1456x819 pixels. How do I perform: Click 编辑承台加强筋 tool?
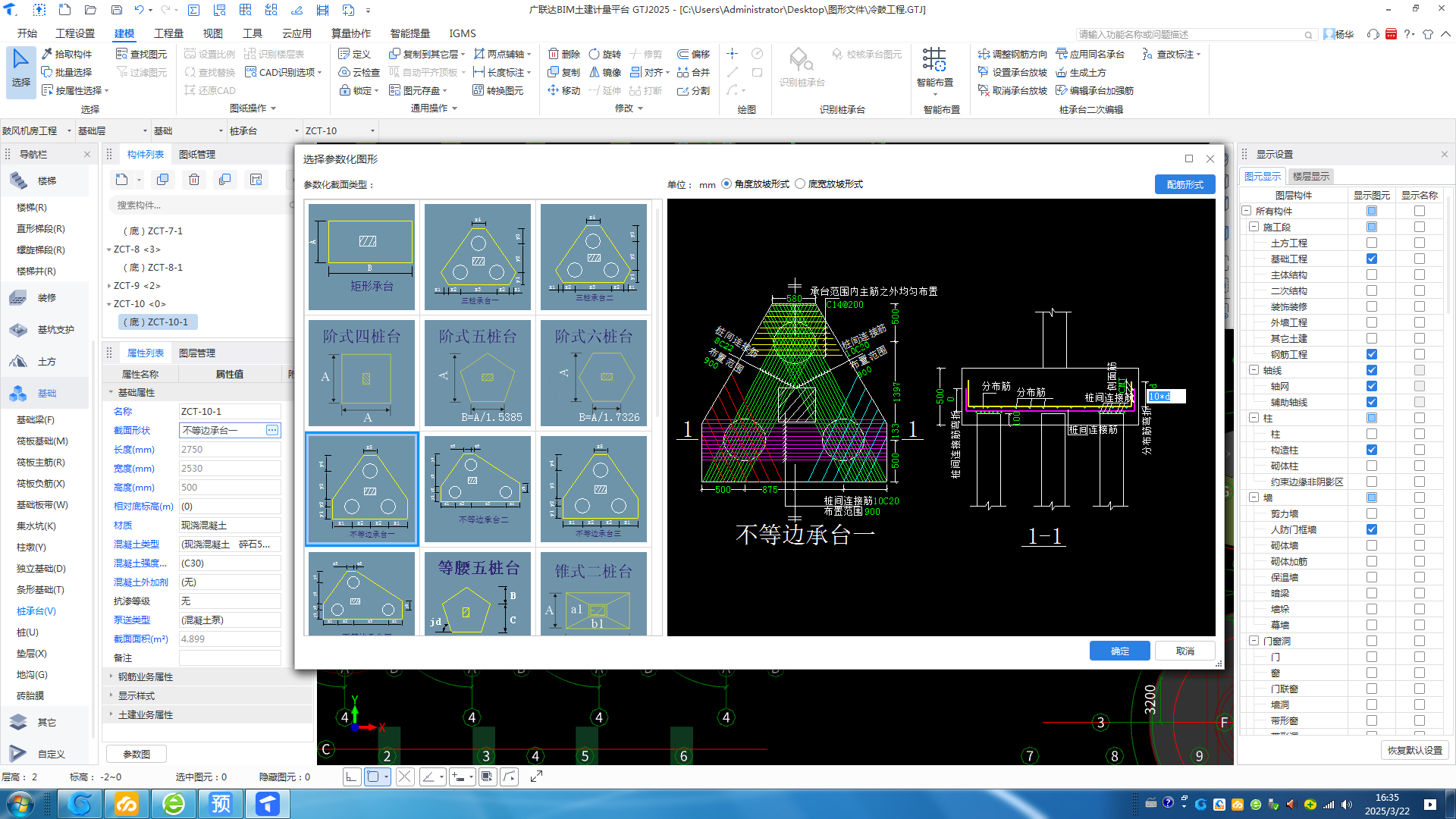coord(1095,90)
